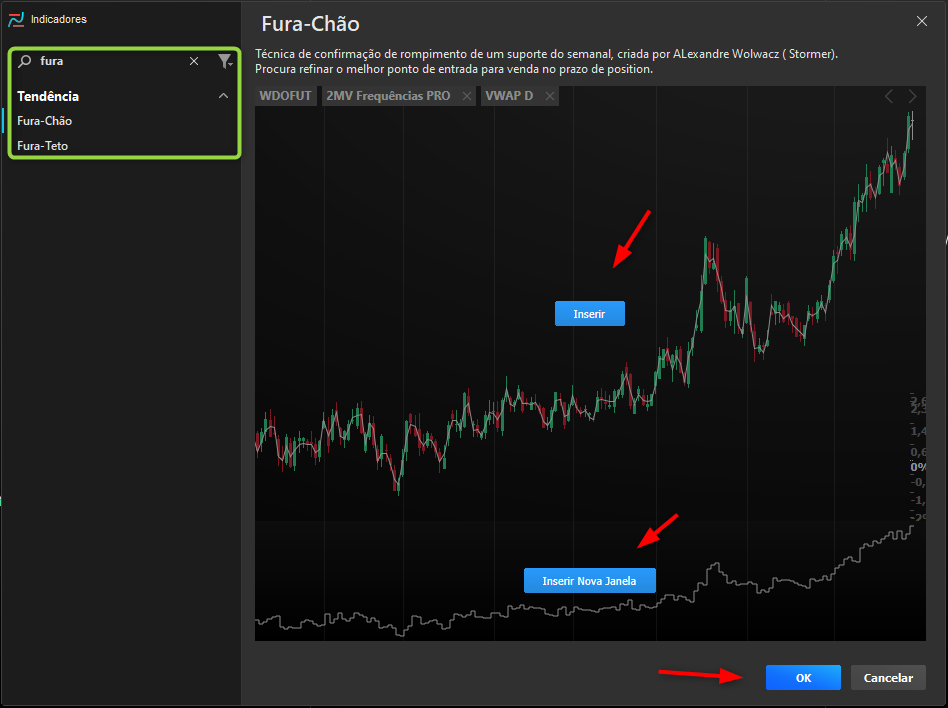Close the VWAP D tab
Image resolution: width=948 pixels, height=708 pixels.
[550, 96]
